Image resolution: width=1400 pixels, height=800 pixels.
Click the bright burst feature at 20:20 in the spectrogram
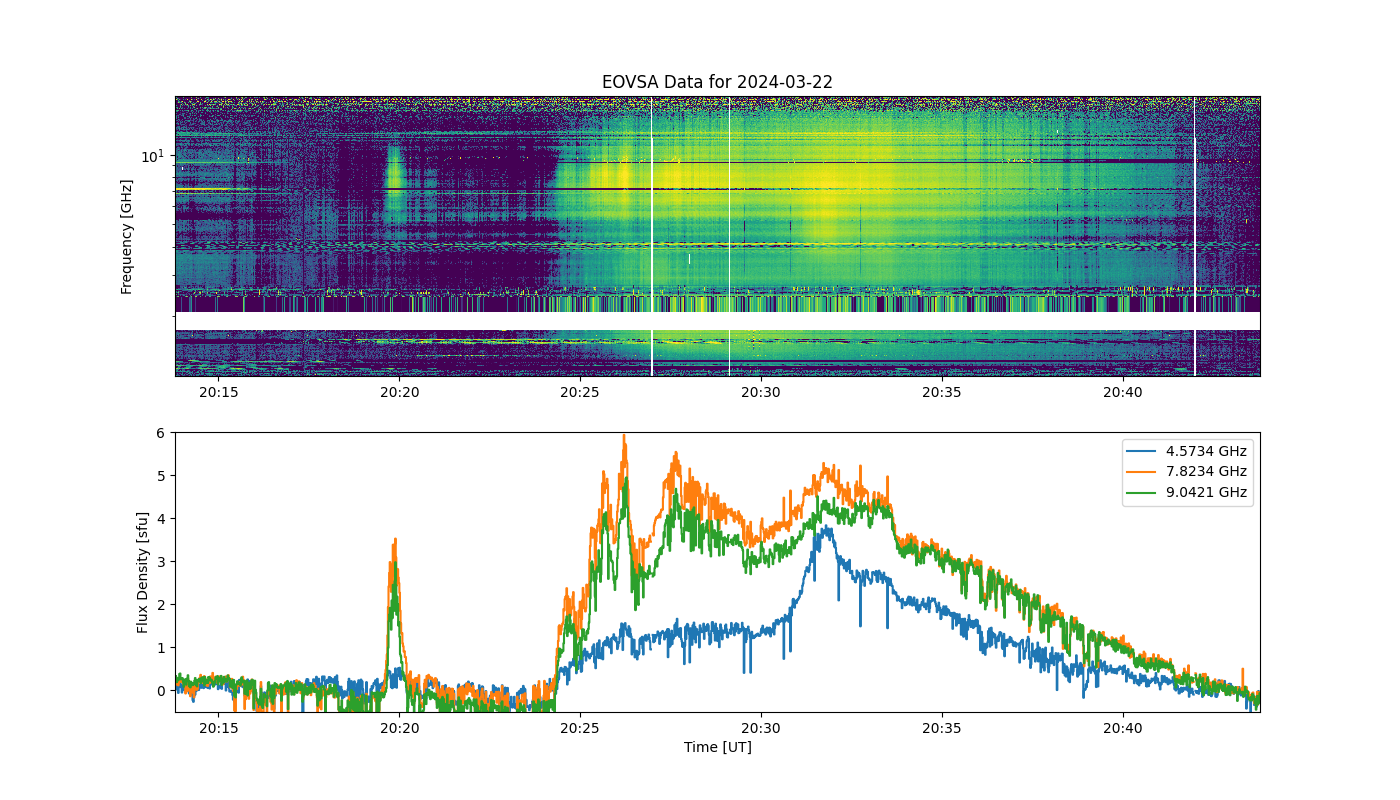393,172
